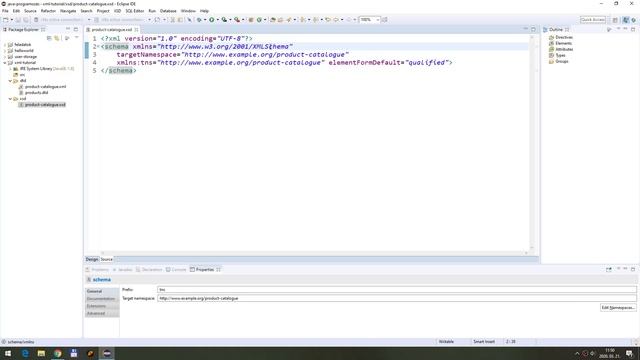This screenshot has width=640, height=360.
Task: Select General section in Properties
Action: click(102, 291)
